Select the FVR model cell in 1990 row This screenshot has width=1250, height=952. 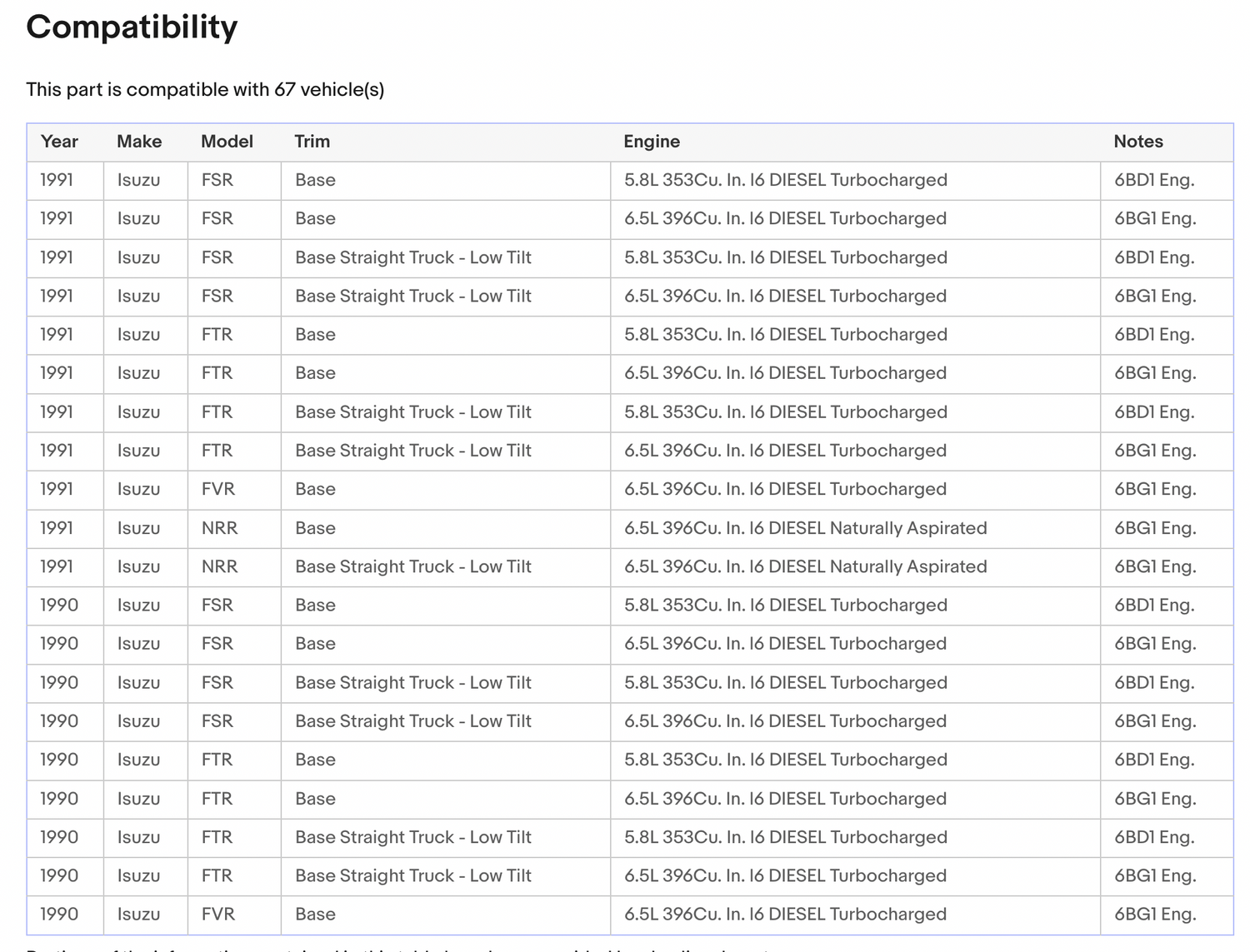[218, 914]
